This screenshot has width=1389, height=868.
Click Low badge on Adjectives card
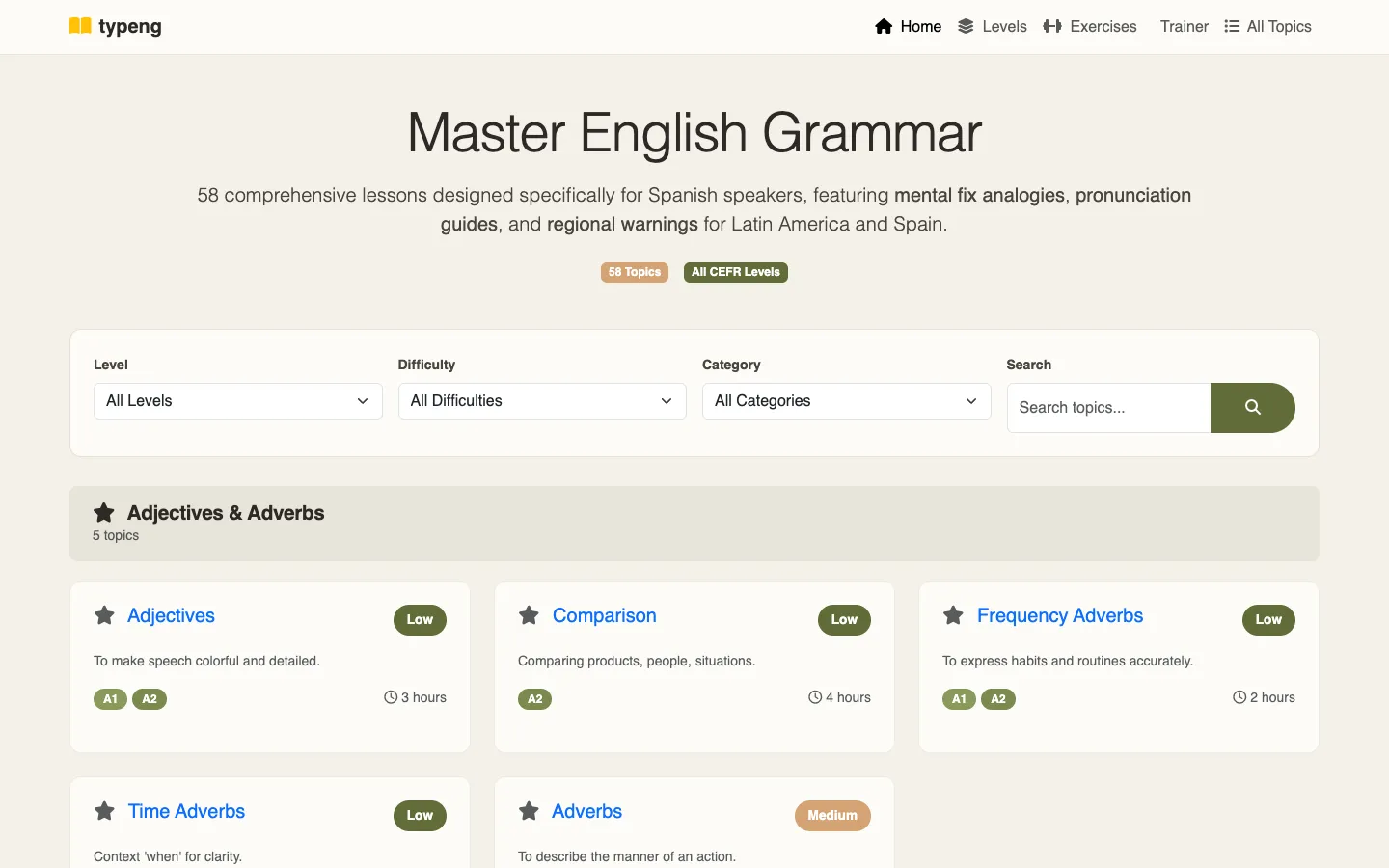pos(420,619)
